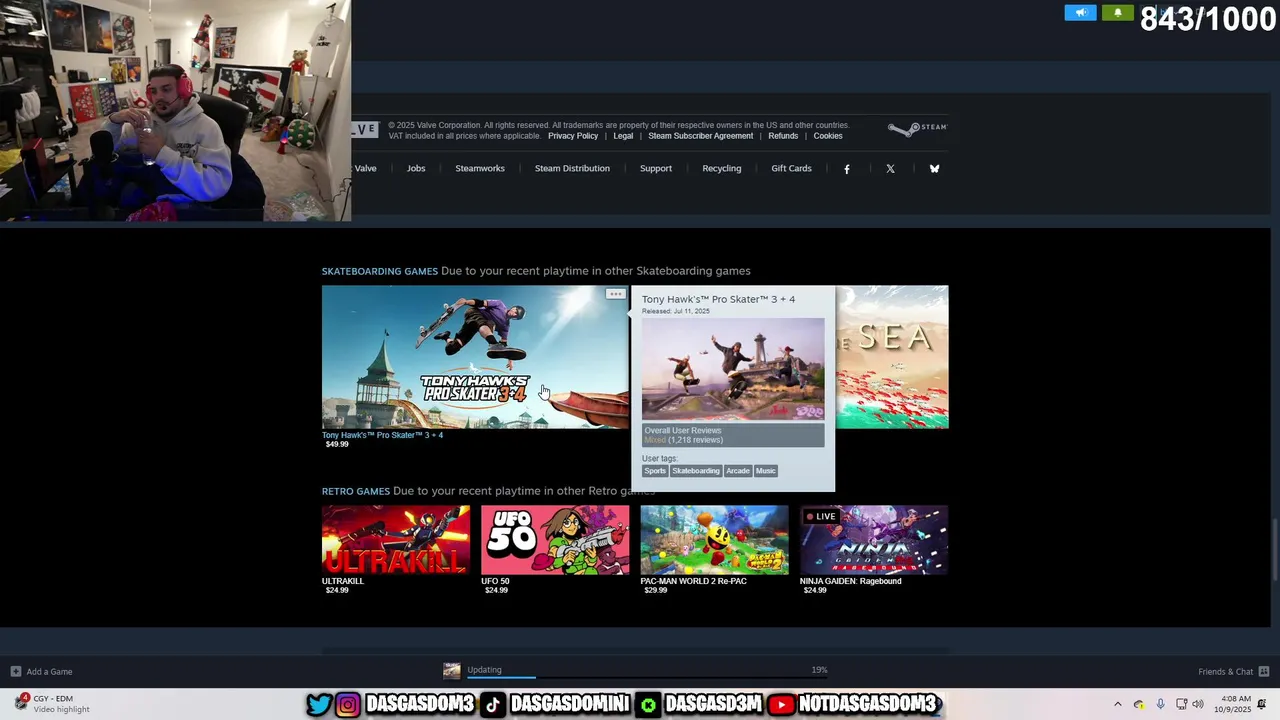Open the SEA game capsule image
The width and height of the screenshot is (1280, 720).
pyautogui.click(x=892, y=357)
